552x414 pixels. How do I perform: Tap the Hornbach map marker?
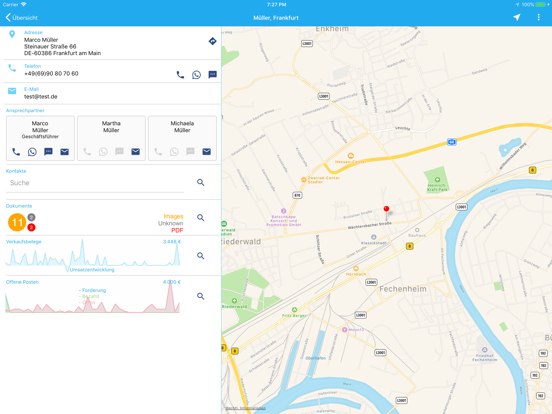tap(356, 269)
